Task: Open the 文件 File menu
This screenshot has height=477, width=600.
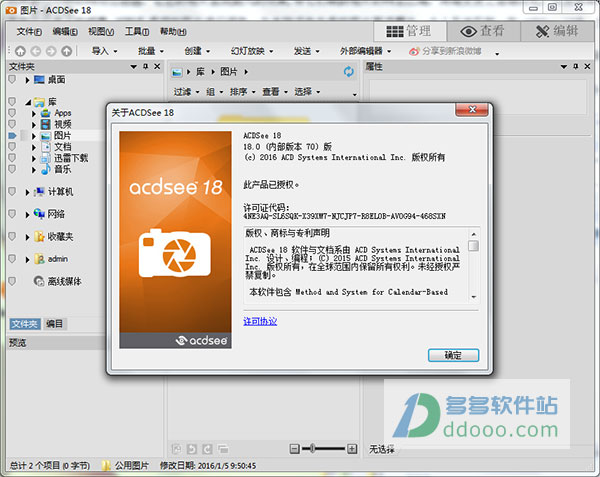Action: click(29, 31)
